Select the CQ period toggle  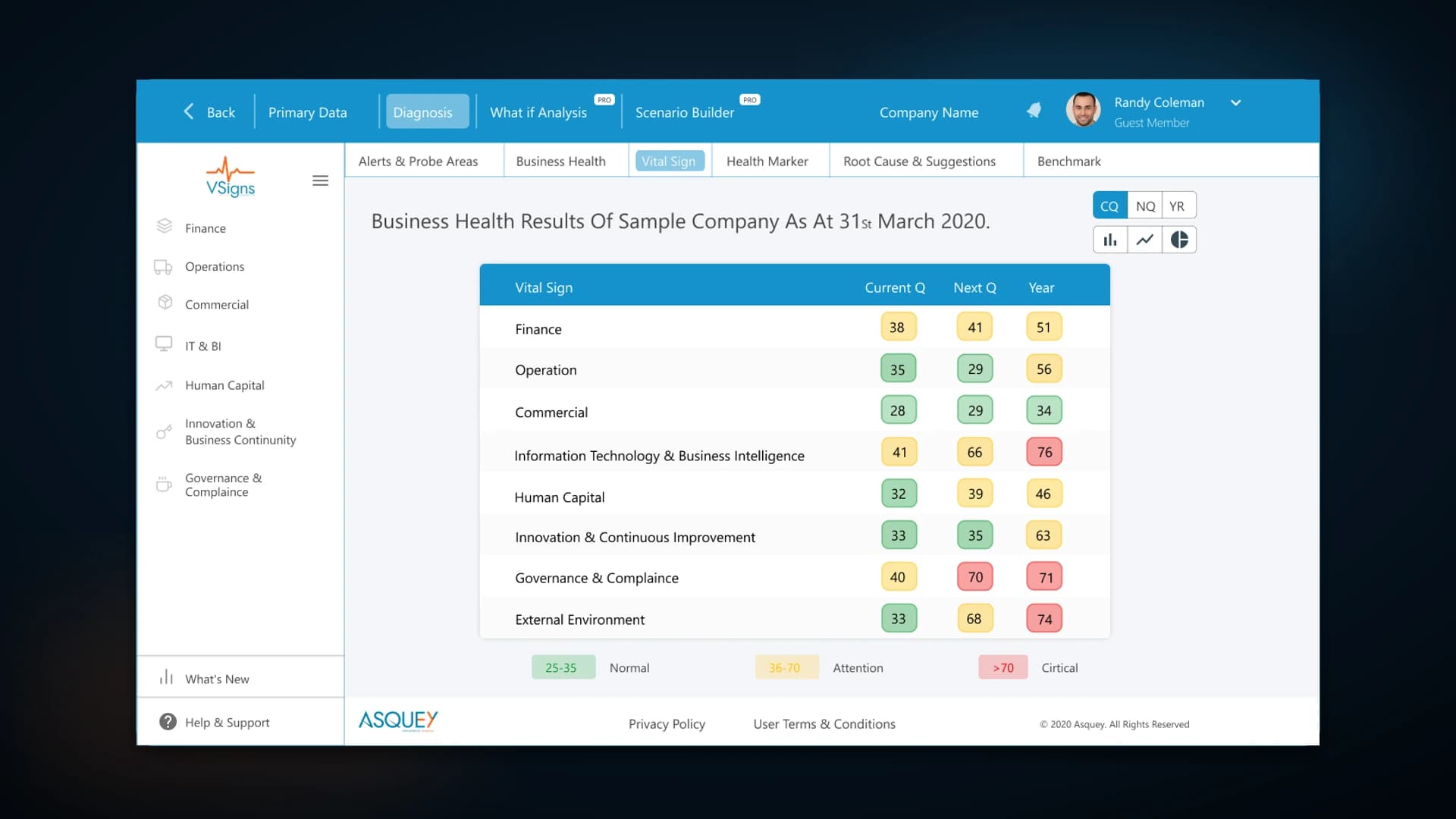pyautogui.click(x=1109, y=206)
